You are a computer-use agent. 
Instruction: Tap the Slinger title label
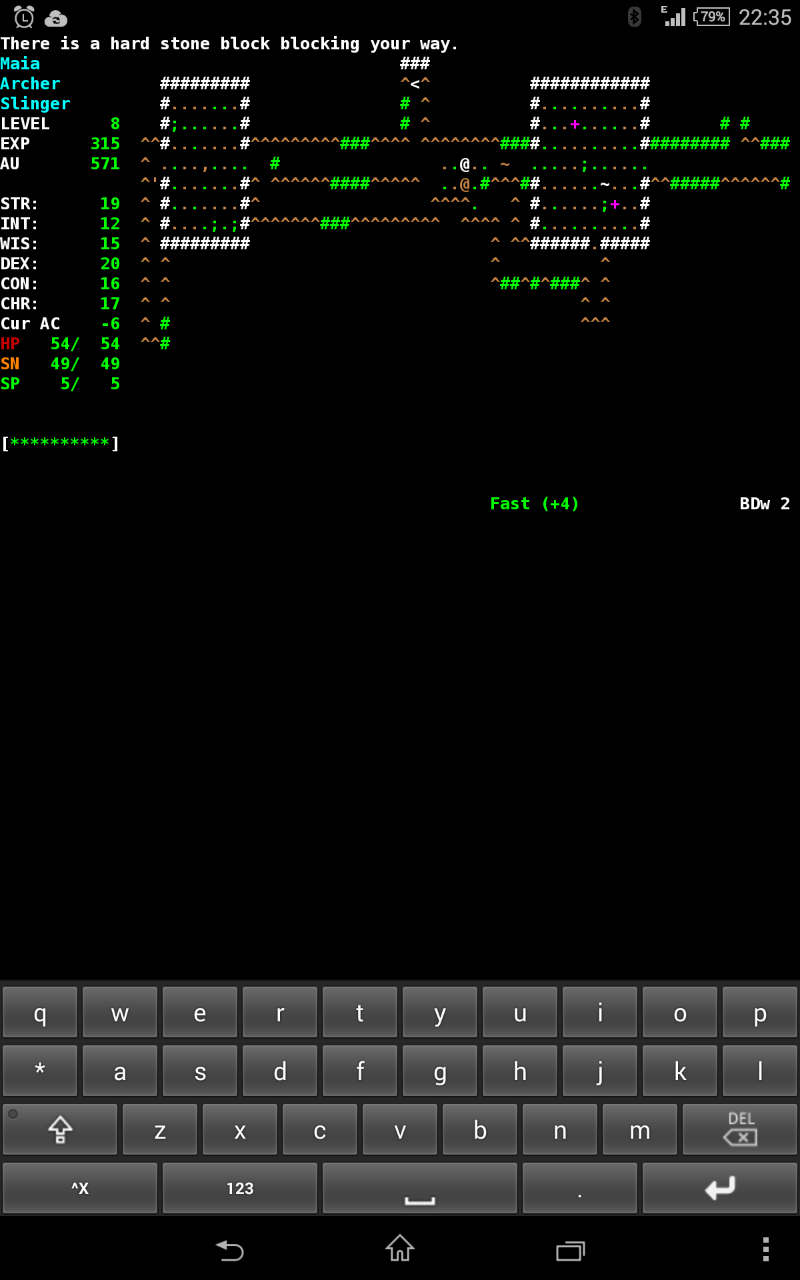[35, 104]
